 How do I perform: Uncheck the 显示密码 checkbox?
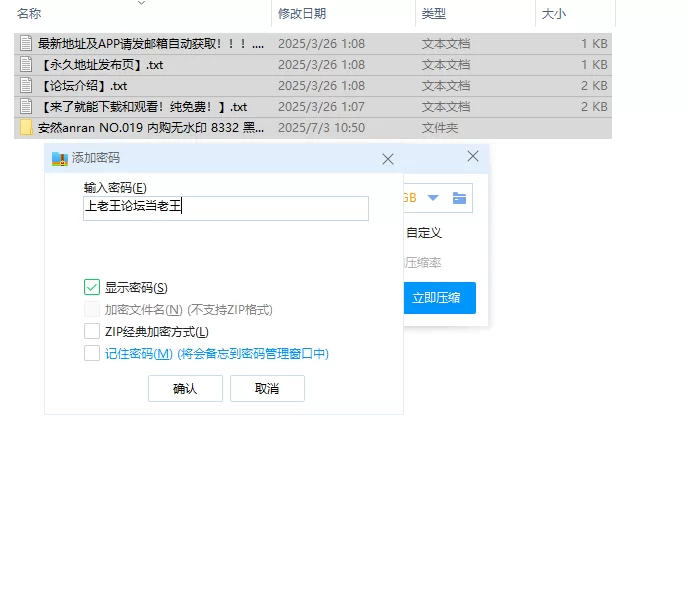[92, 288]
